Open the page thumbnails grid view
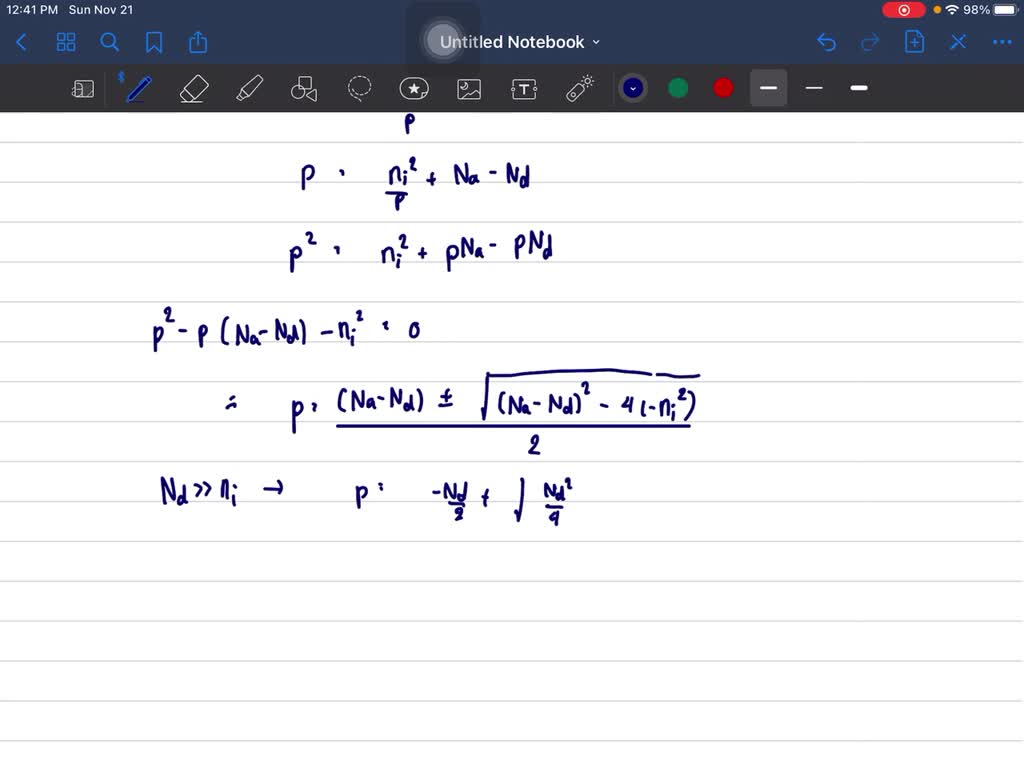This screenshot has width=1024, height=768. (x=66, y=42)
